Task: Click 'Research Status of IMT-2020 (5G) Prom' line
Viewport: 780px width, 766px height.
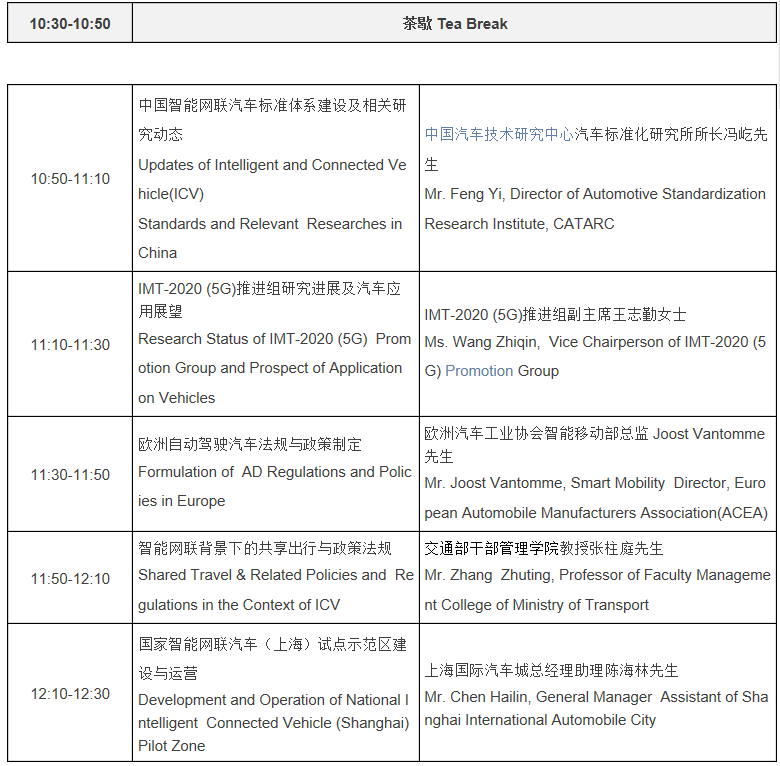Action: (275, 339)
